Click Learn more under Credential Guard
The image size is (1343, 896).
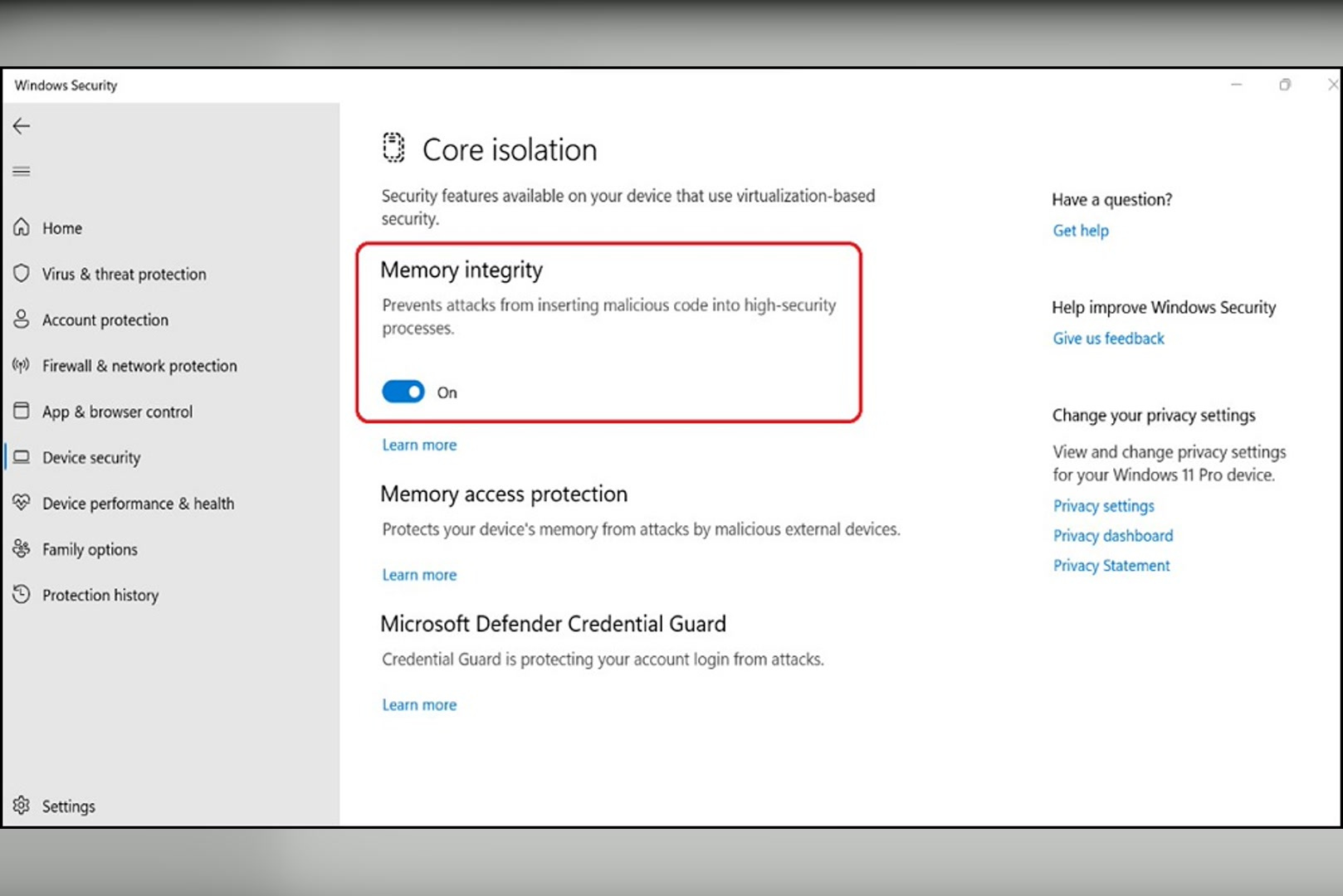(419, 704)
